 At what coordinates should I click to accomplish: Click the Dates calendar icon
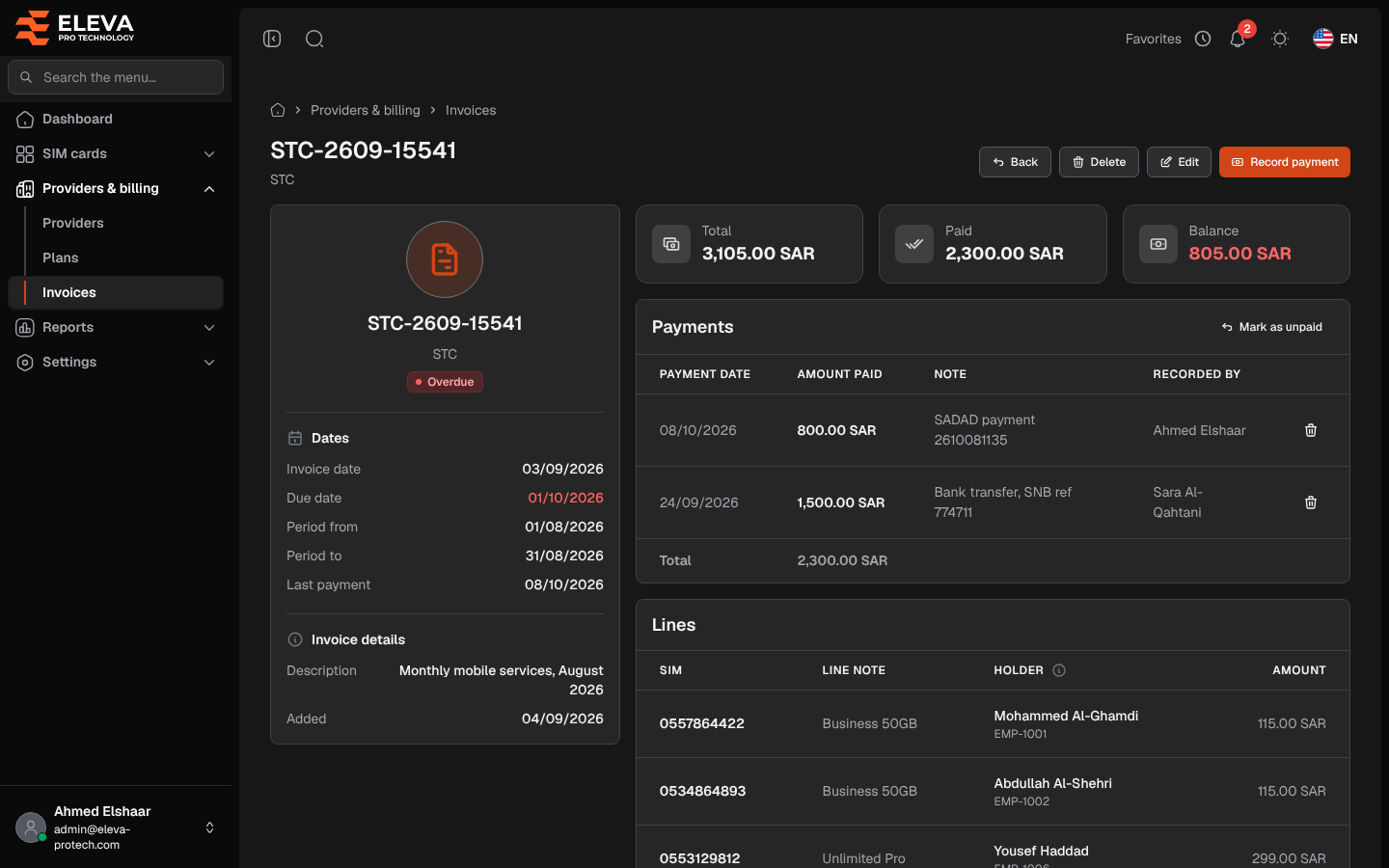[x=295, y=438]
